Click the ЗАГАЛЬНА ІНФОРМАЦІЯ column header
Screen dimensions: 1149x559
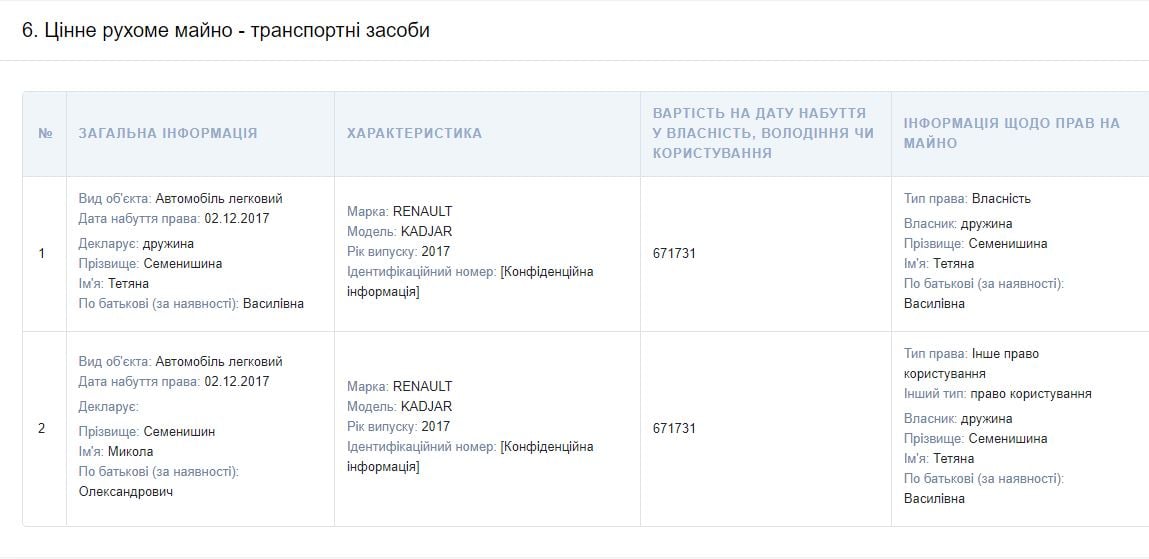[168, 133]
